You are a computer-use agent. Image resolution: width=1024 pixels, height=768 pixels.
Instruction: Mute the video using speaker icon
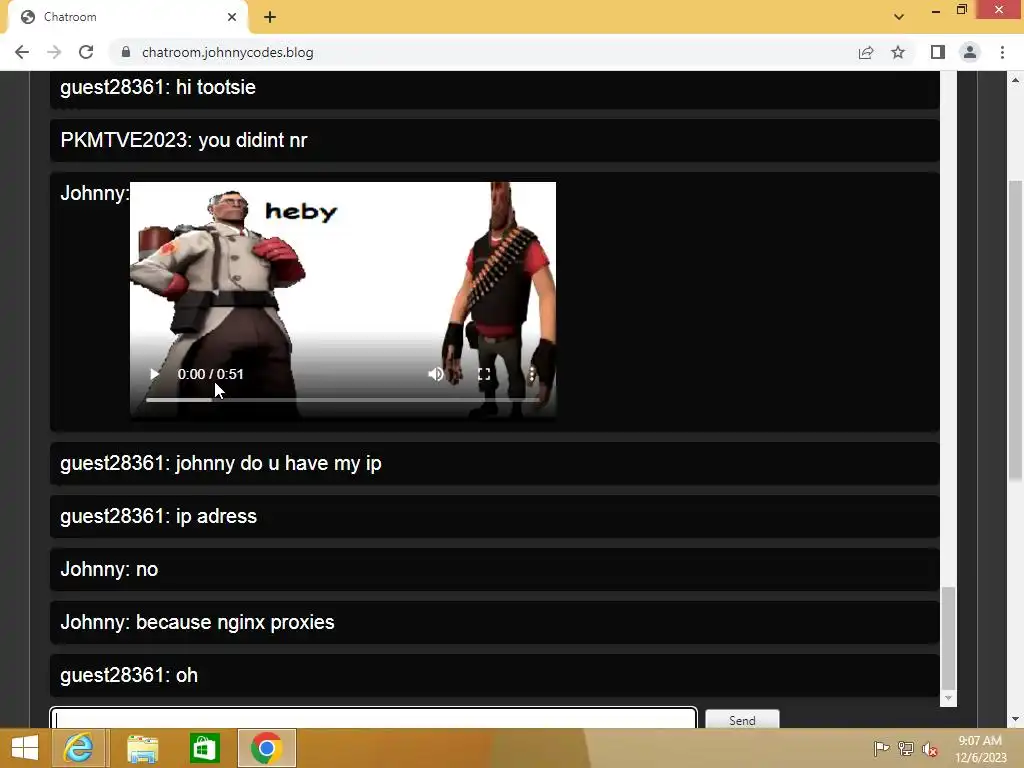click(436, 374)
